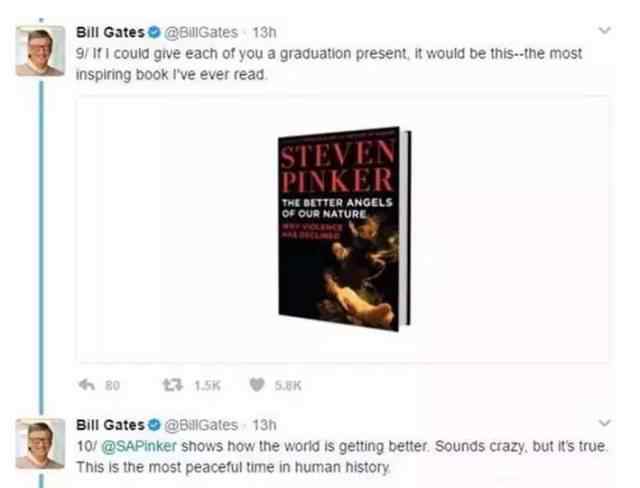The image size is (640, 488).
Task: Open the Steven Pinker book cover image
Action: [x=344, y=229]
